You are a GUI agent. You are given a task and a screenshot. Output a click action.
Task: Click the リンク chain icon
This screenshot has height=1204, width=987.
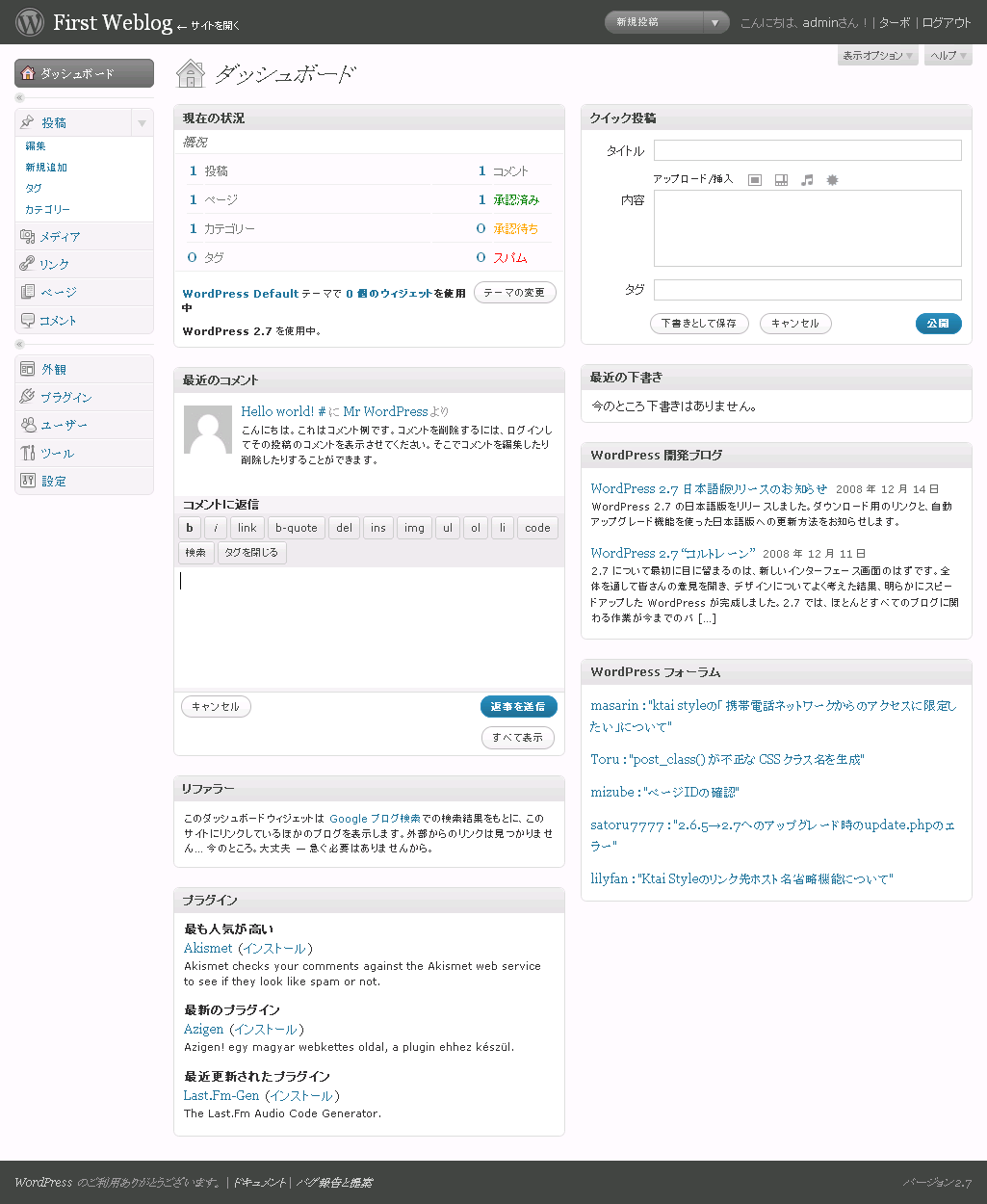coord(27,264)
